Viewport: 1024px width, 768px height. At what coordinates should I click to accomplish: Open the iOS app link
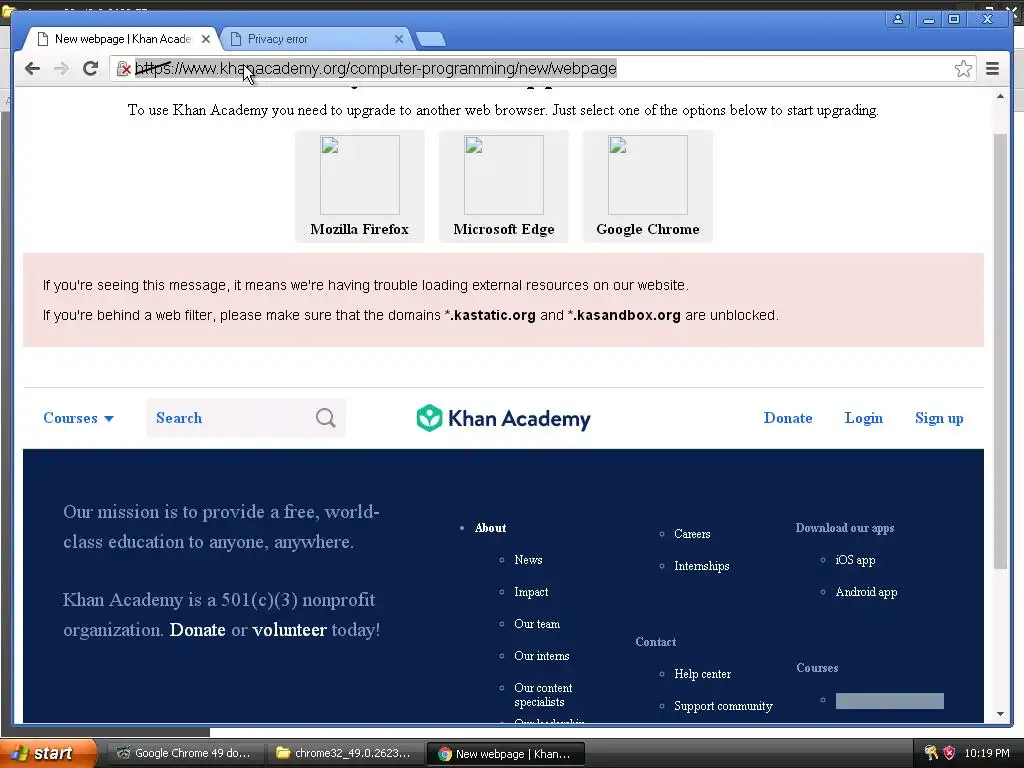click(856, 560)
